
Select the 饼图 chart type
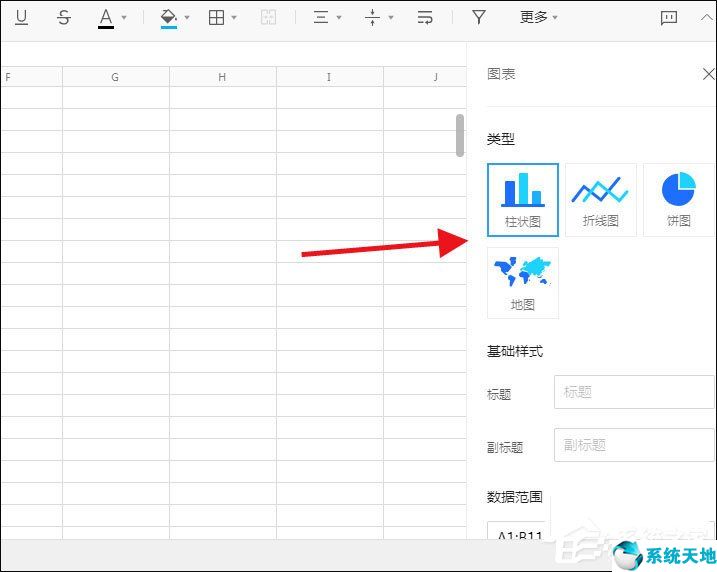point(679,200)
